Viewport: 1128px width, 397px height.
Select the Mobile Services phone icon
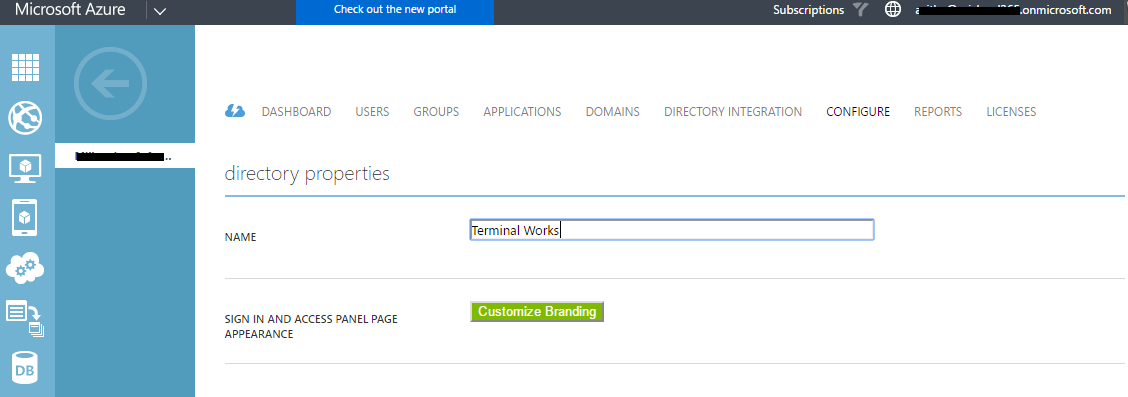25,218
